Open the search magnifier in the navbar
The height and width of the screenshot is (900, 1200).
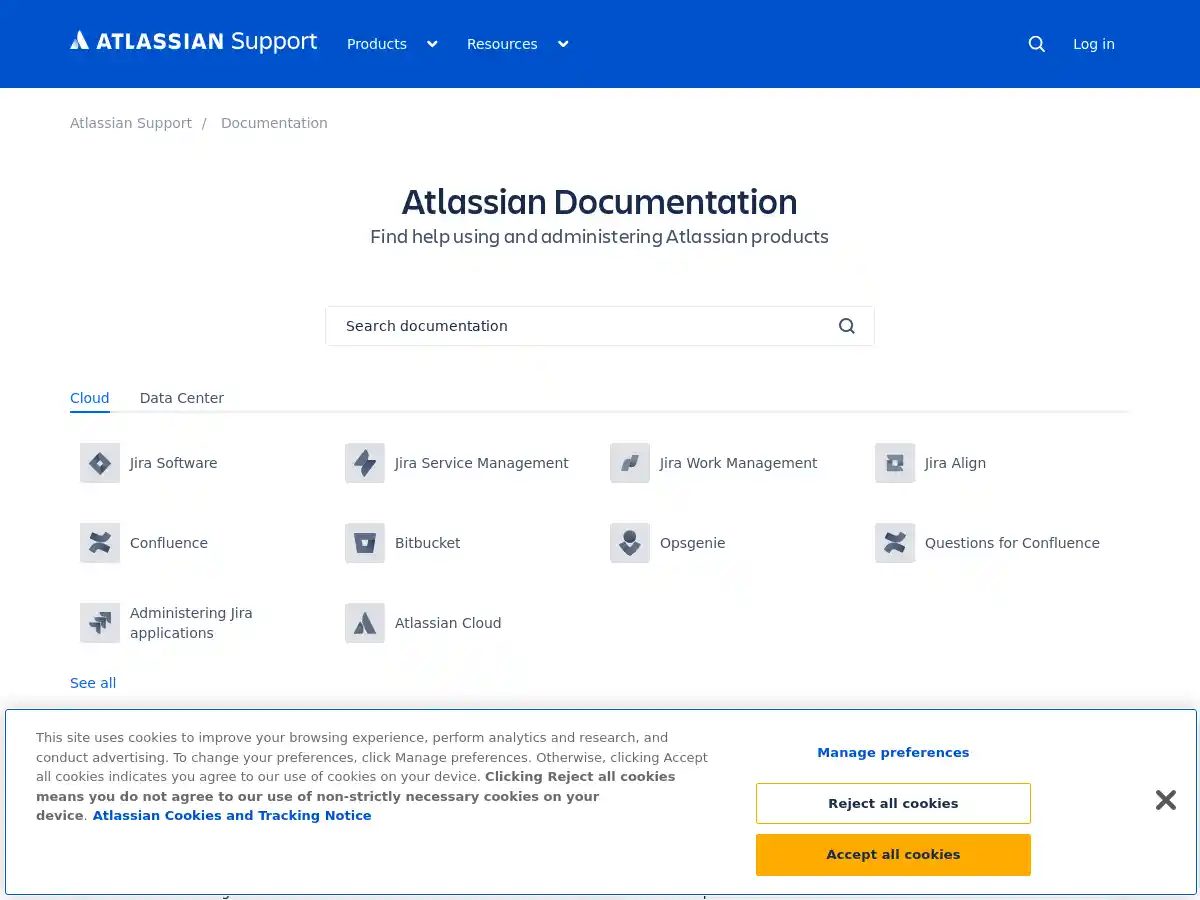tap(1036, 44)
